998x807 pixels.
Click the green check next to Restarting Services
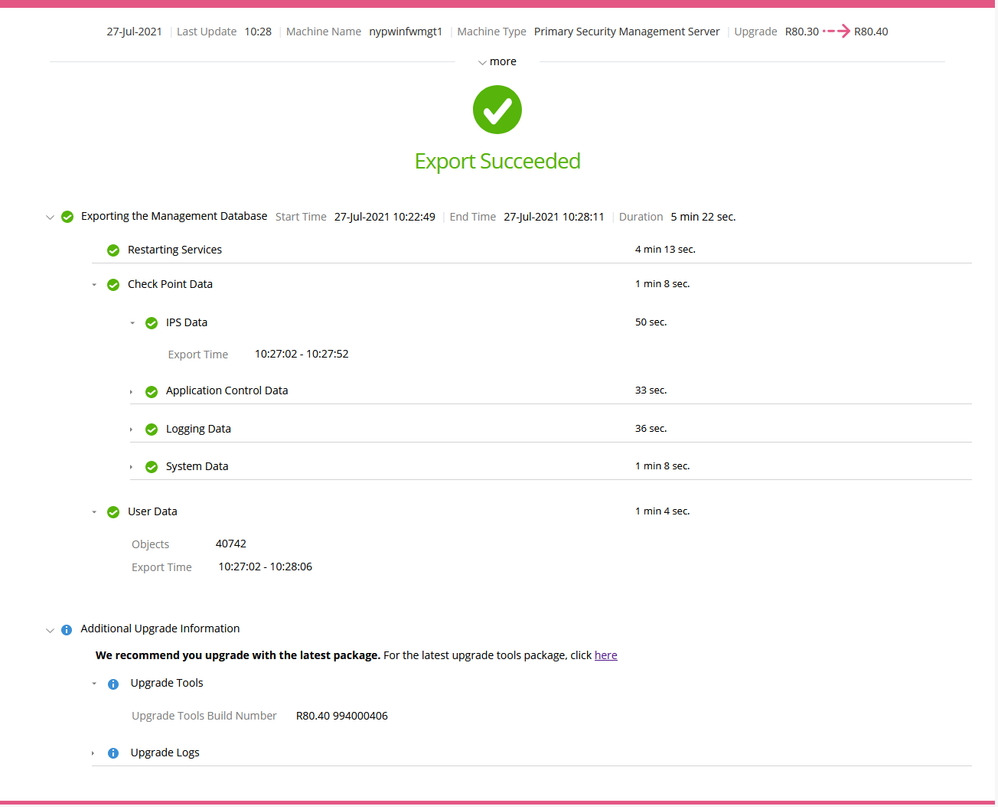tap(113, 250)
